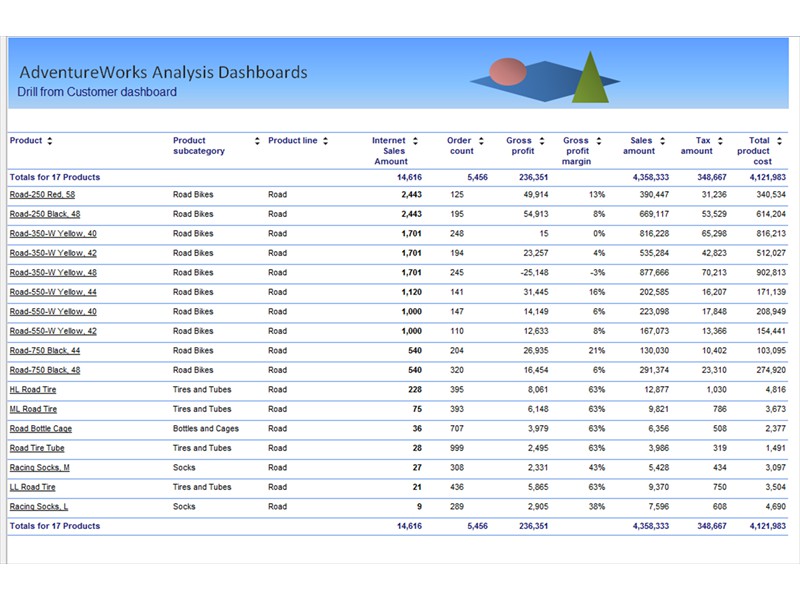
Task: Select gross profit margin 21% cell
Action: click(597, 351)
